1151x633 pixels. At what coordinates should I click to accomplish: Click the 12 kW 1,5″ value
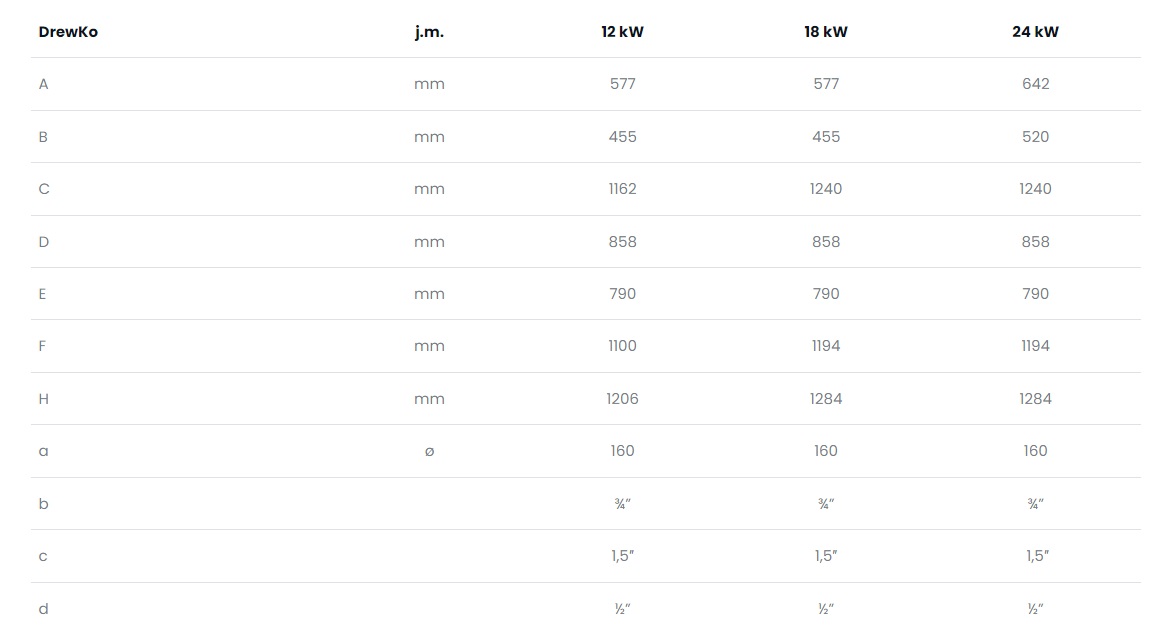(622, 556)
